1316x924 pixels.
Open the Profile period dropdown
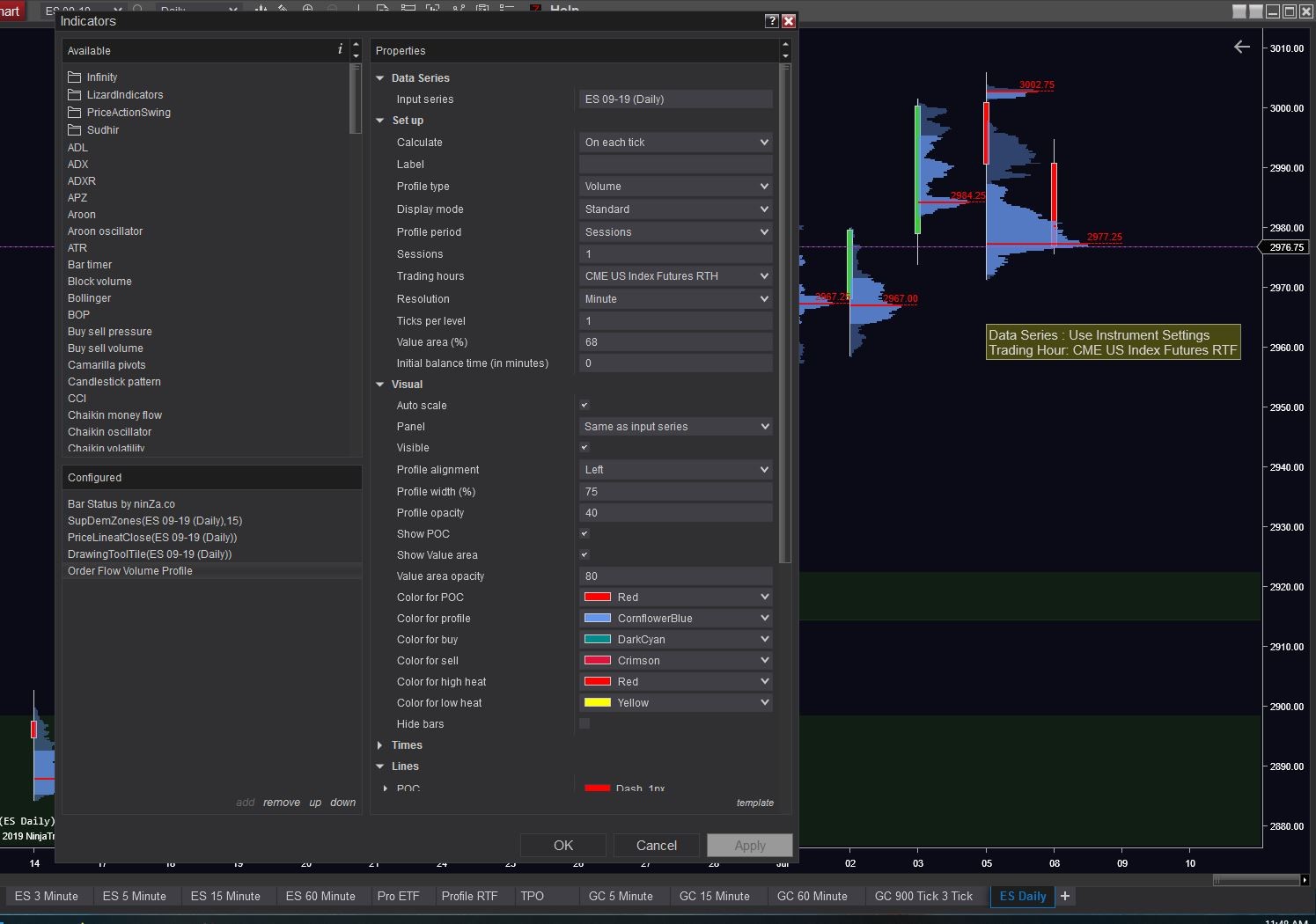676,232
